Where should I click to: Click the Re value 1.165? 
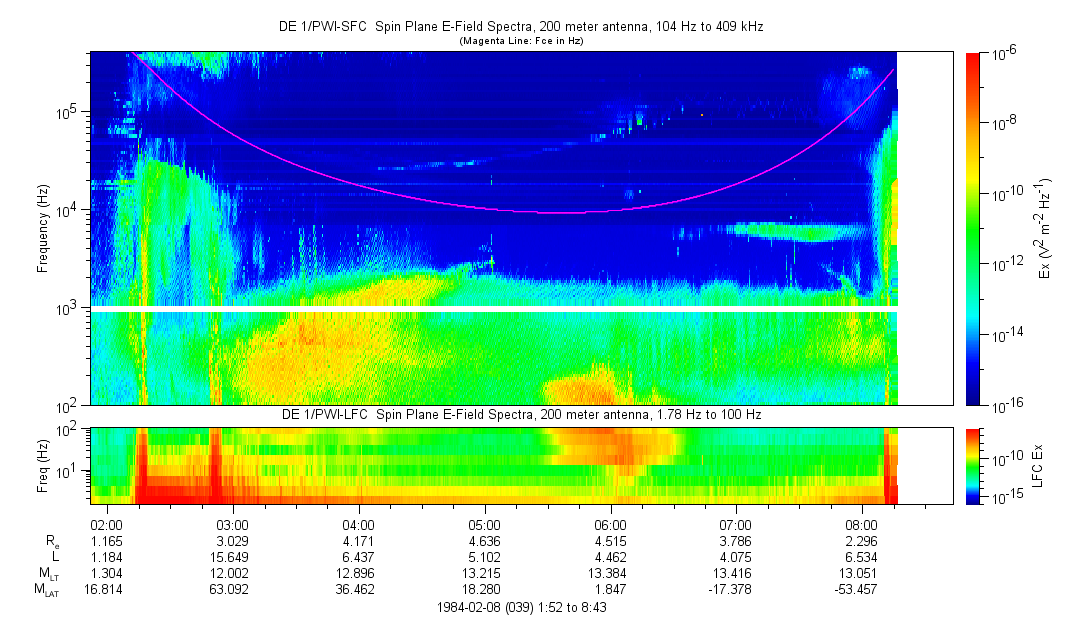[x=106, y=541]
